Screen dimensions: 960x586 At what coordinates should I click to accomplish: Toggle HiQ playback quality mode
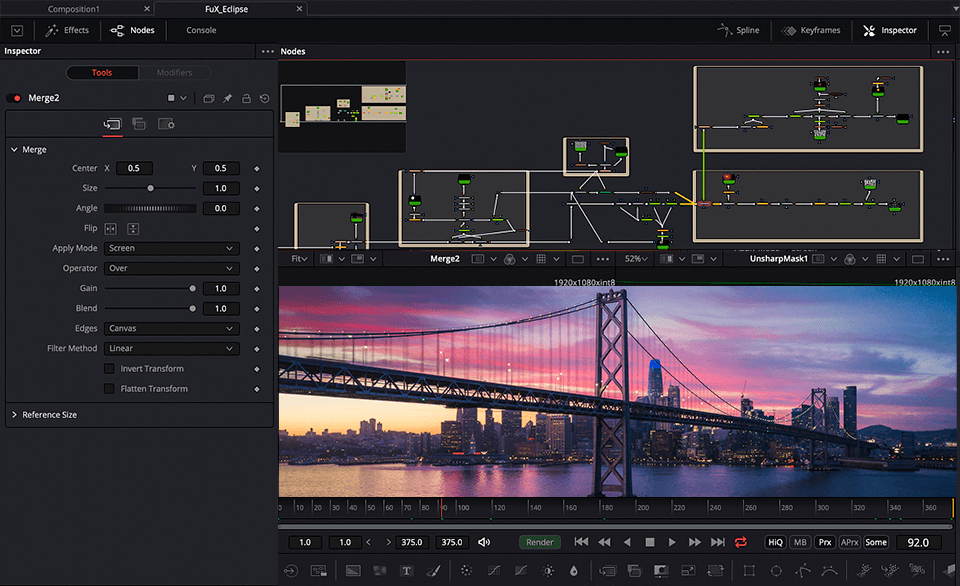[774, 542]
